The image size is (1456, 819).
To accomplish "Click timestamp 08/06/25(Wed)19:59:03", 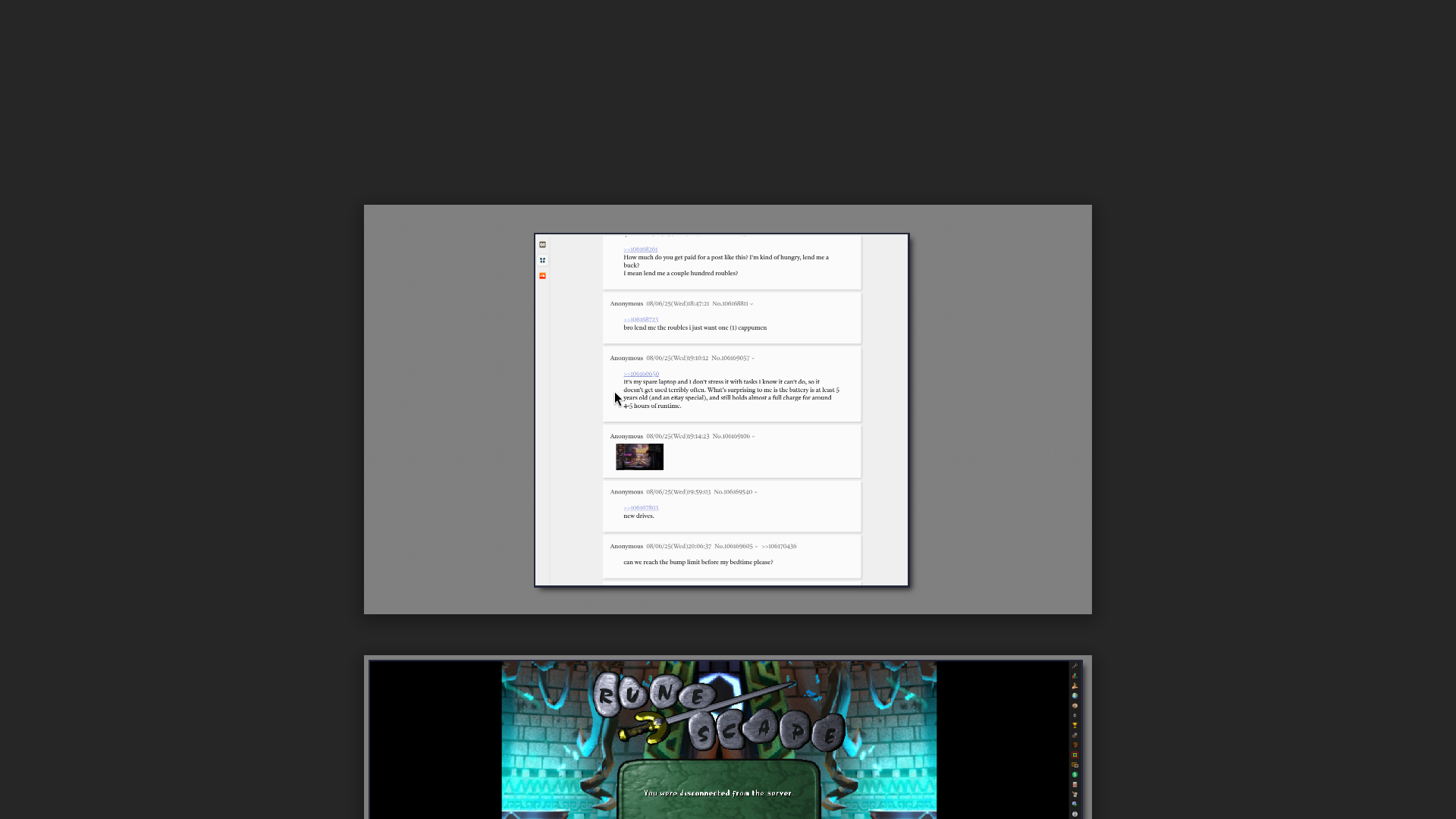I will point(679,491).
